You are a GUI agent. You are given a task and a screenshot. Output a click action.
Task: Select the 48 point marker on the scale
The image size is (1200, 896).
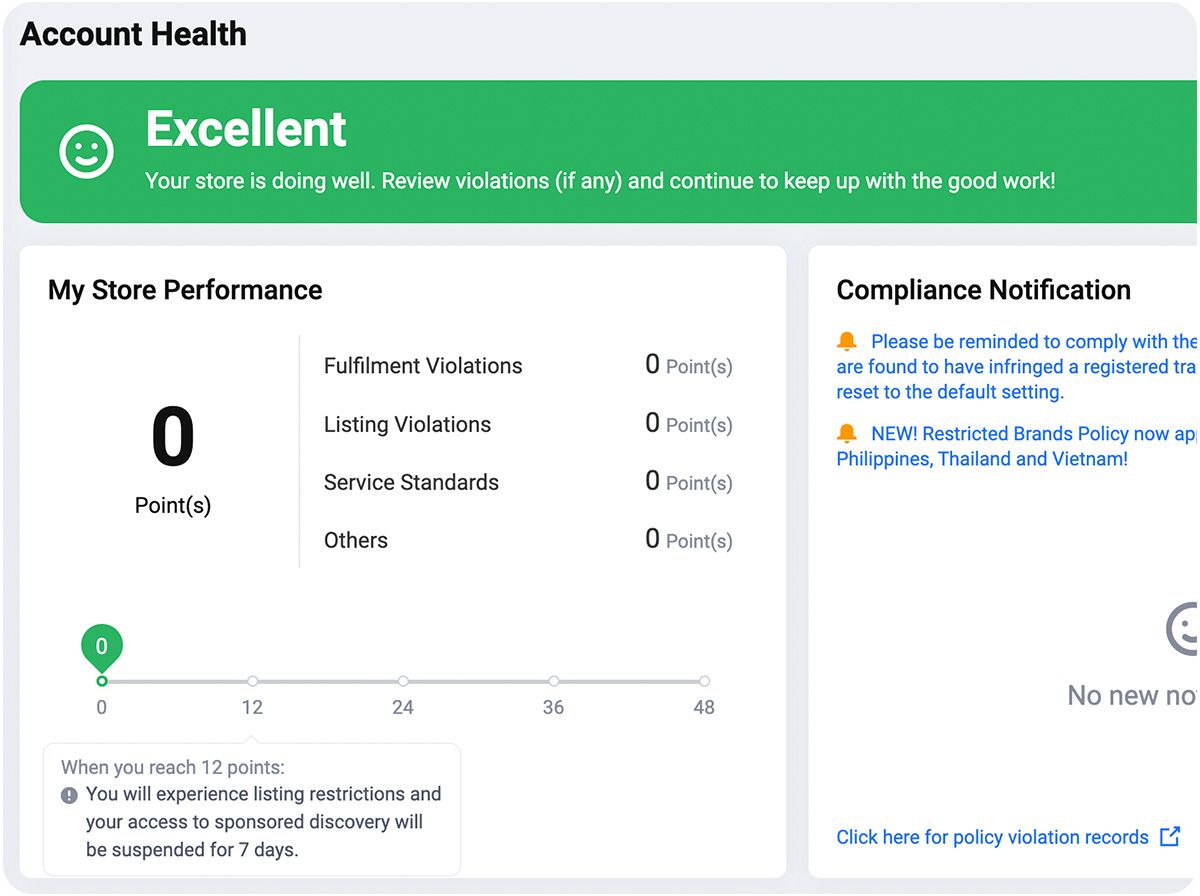click(x=704, y=681)
